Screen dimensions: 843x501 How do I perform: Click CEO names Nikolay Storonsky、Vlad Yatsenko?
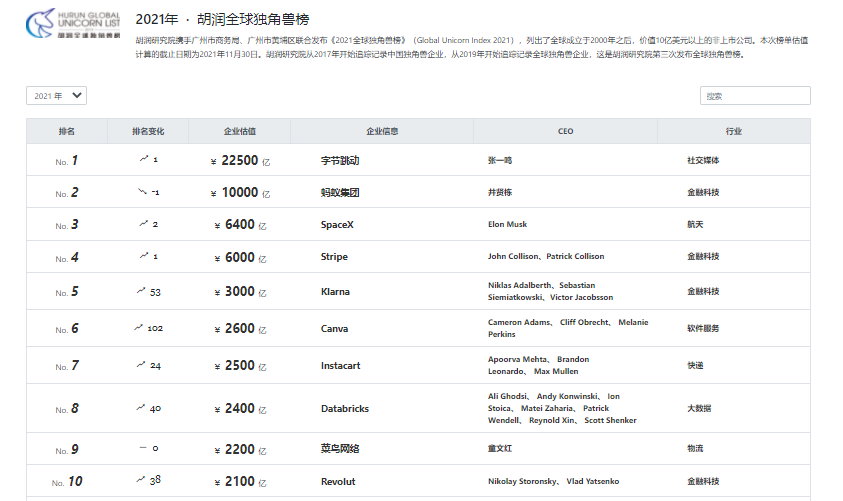tap(553, 481)
